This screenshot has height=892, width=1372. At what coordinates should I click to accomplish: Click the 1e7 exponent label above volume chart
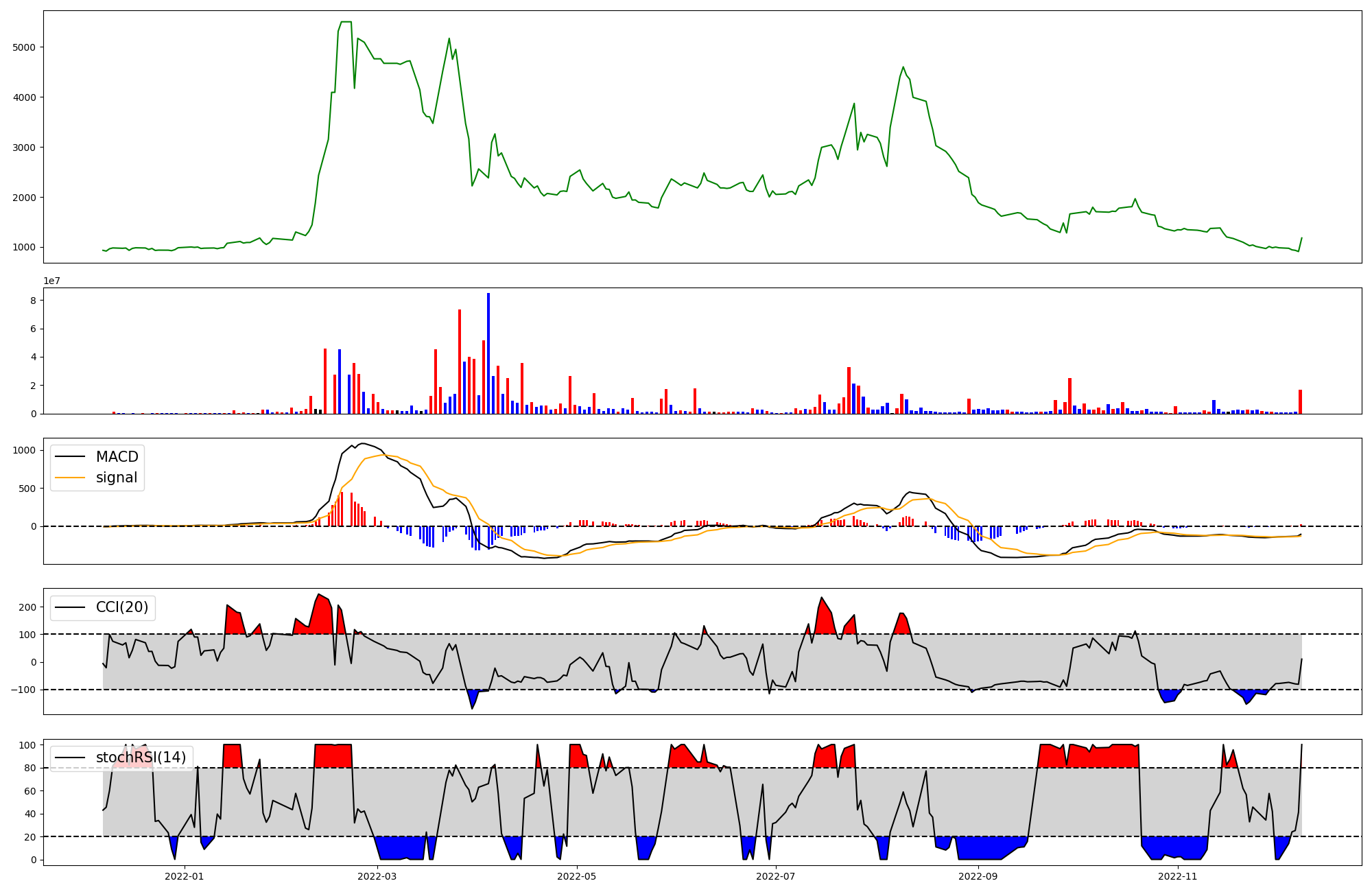(x=51, y=281)
